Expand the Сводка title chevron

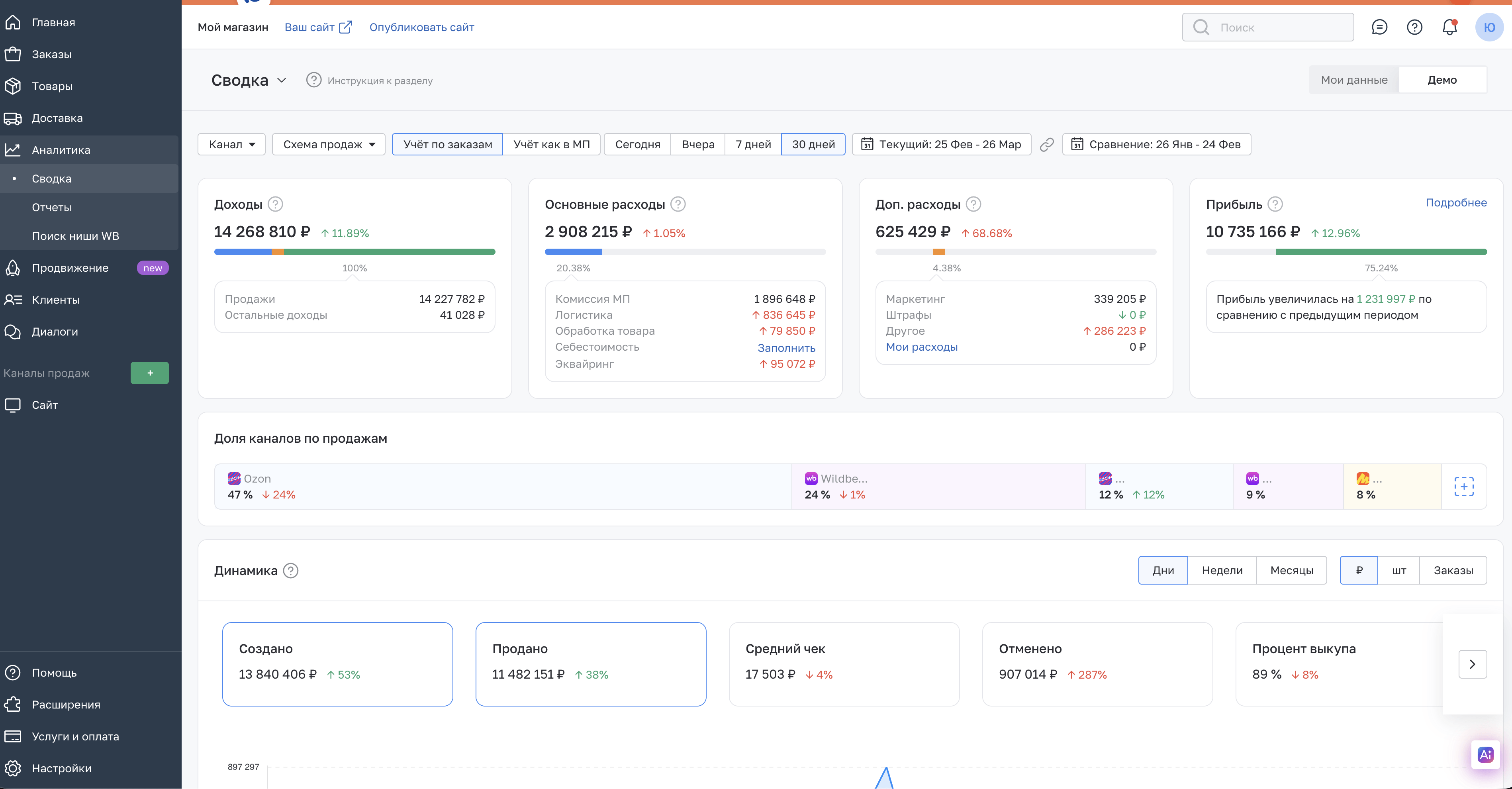pos(282,80)
